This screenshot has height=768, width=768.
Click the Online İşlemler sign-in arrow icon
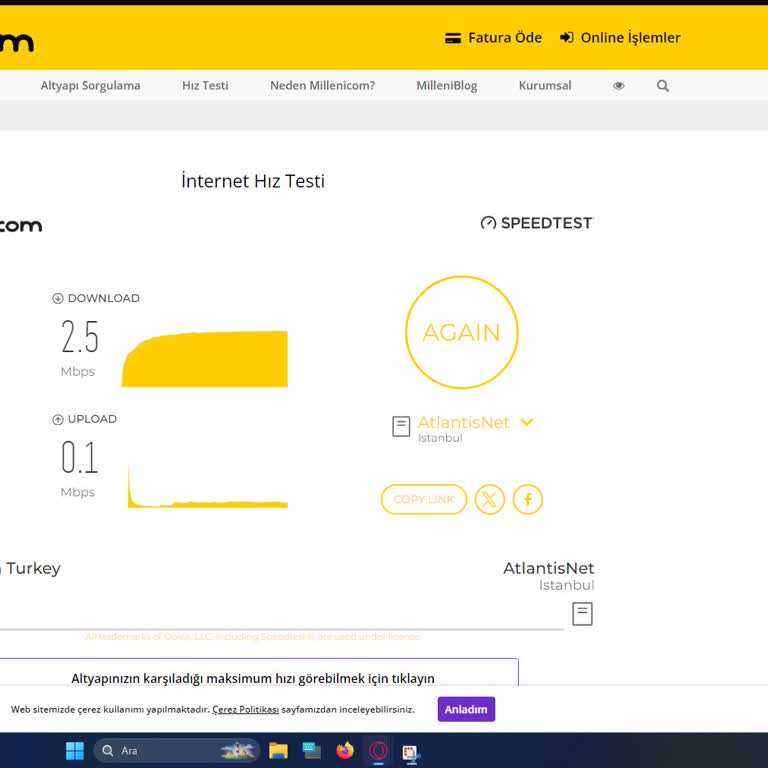click(567, 37)
